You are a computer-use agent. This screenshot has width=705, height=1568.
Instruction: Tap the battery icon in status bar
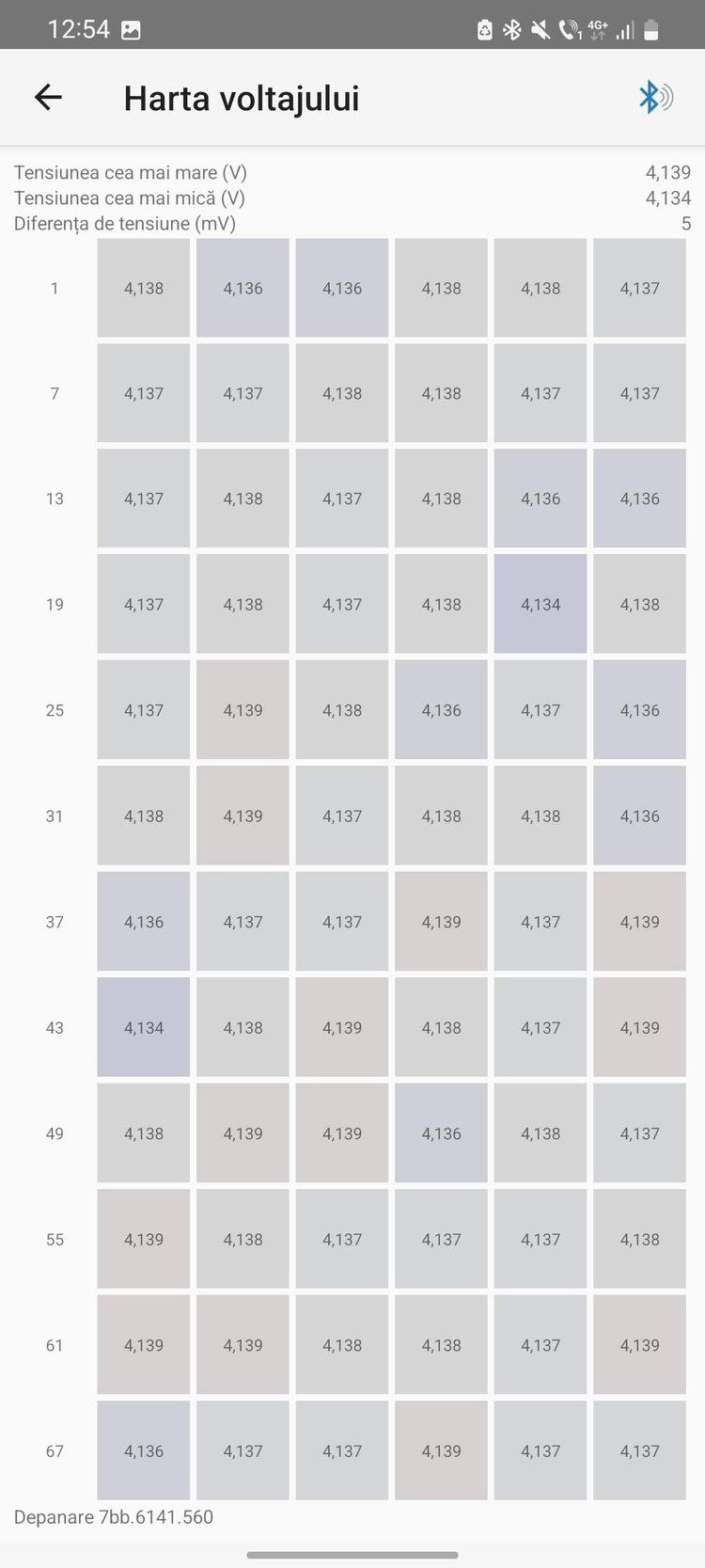coord(651,30)
